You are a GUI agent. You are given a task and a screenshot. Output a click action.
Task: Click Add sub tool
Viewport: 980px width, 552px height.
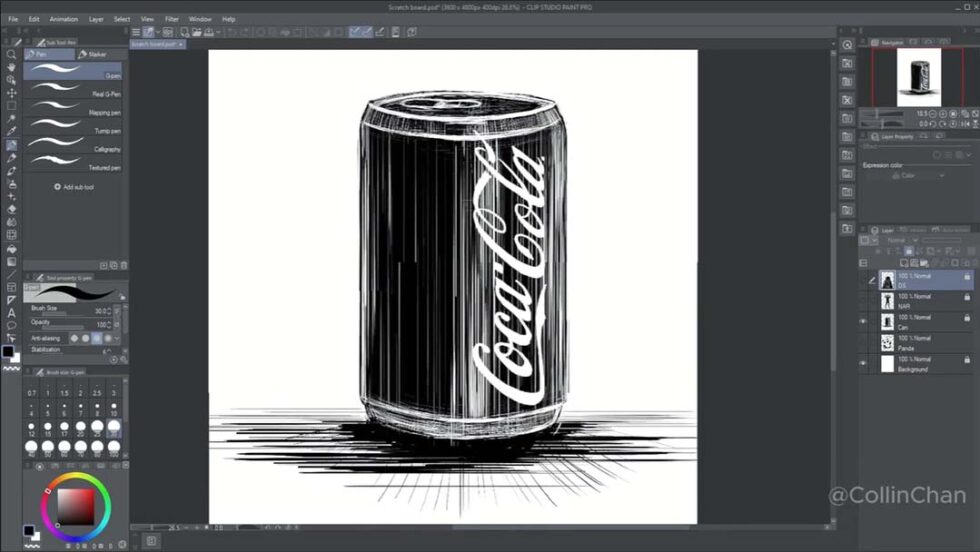pyautogui.click(x=74, y=187)
